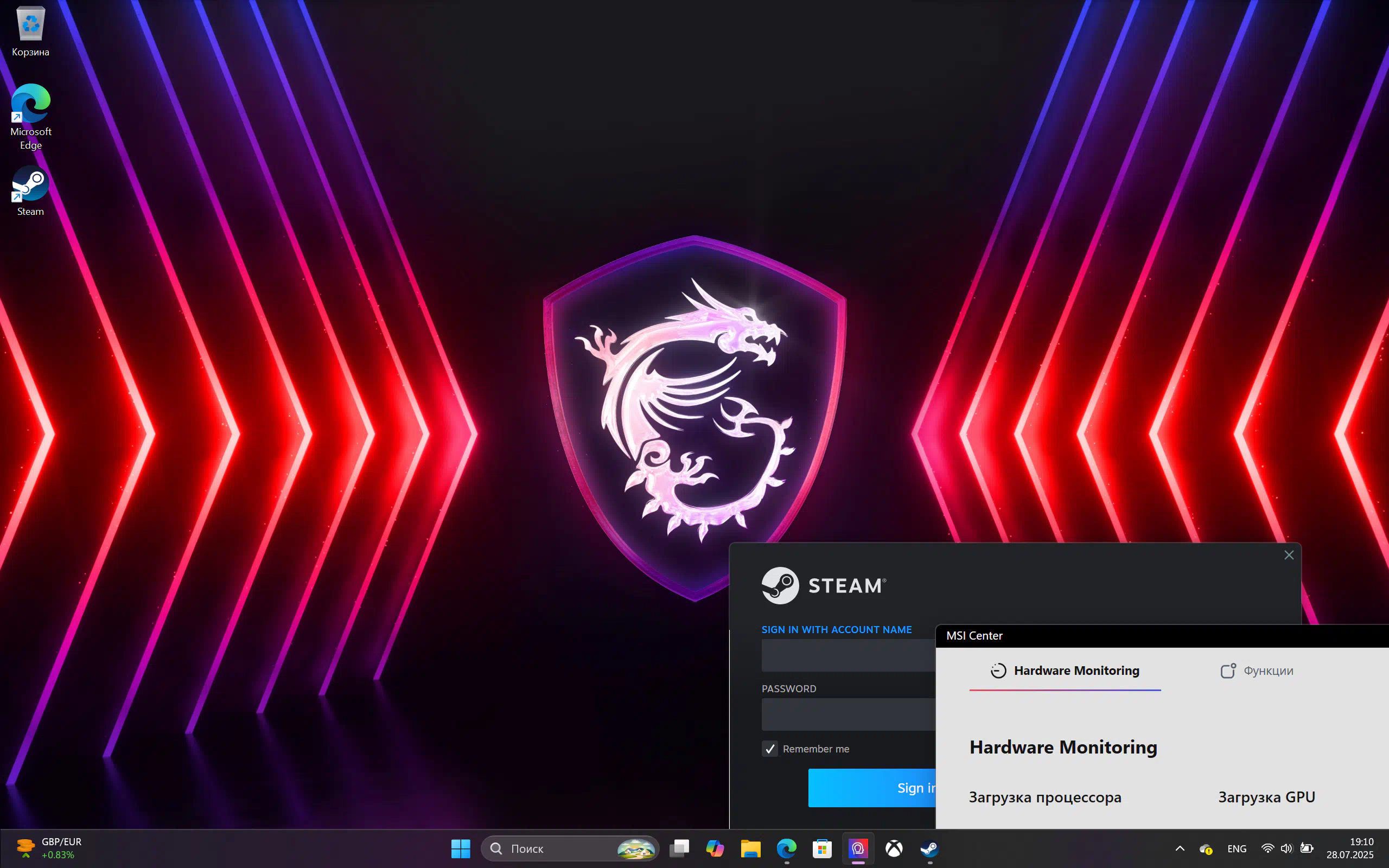Open the volume tray icon
The height and width of the screenshot is (868, 1389).
[x=1286, y=848]
